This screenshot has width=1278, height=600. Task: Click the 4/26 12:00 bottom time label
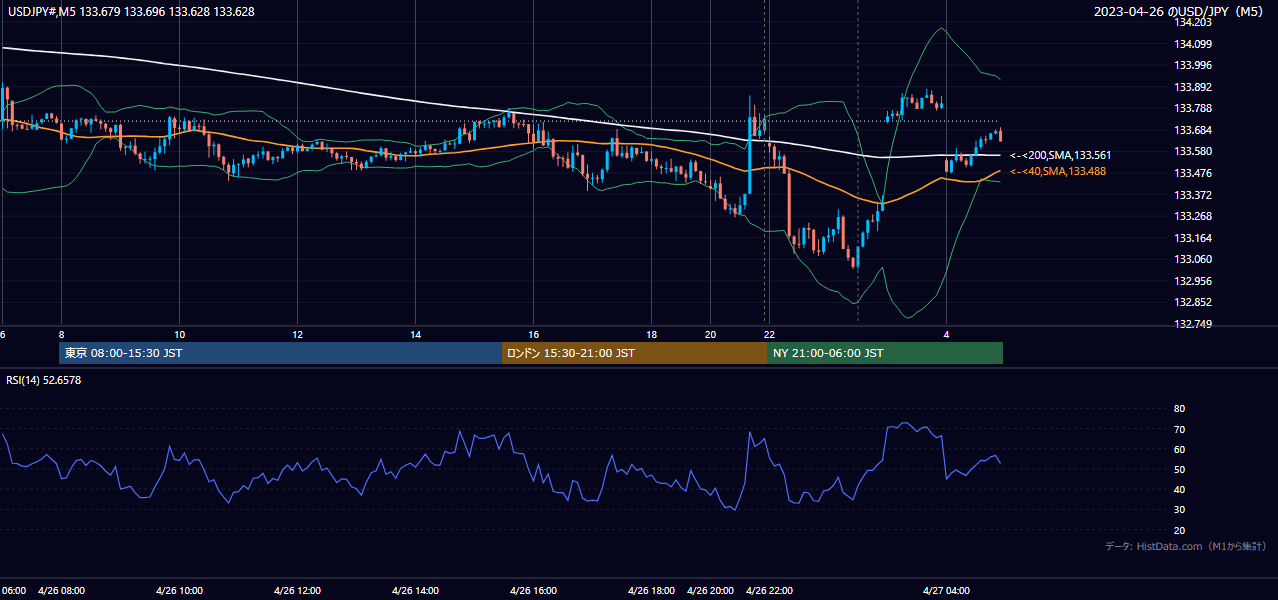pyautogui.click(x=297, y=590)
